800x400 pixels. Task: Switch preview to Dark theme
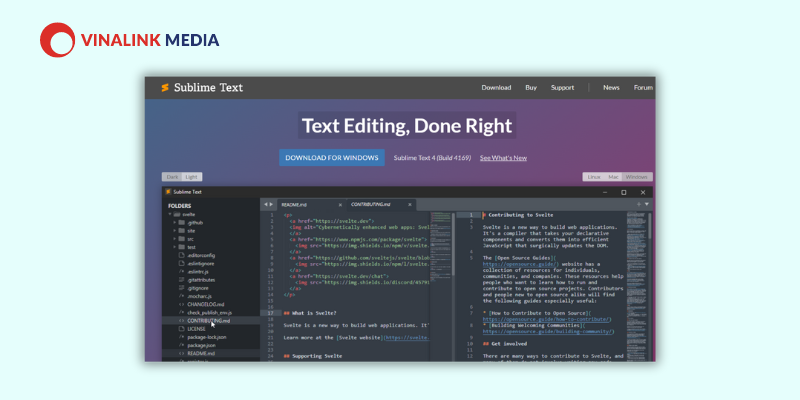[172, 177]
